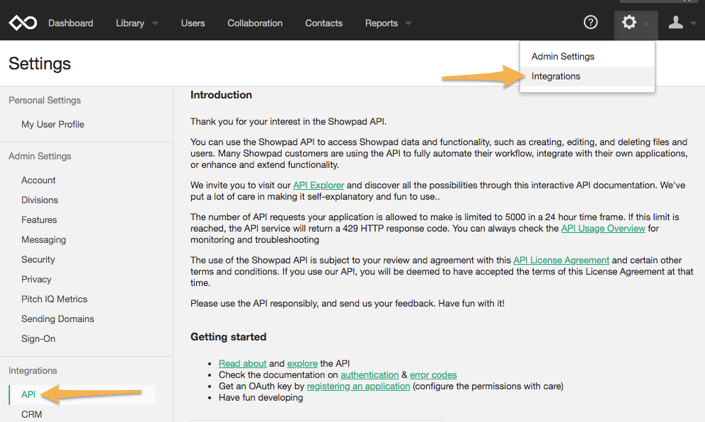Select Divisions in sidebar

point(40,200)
